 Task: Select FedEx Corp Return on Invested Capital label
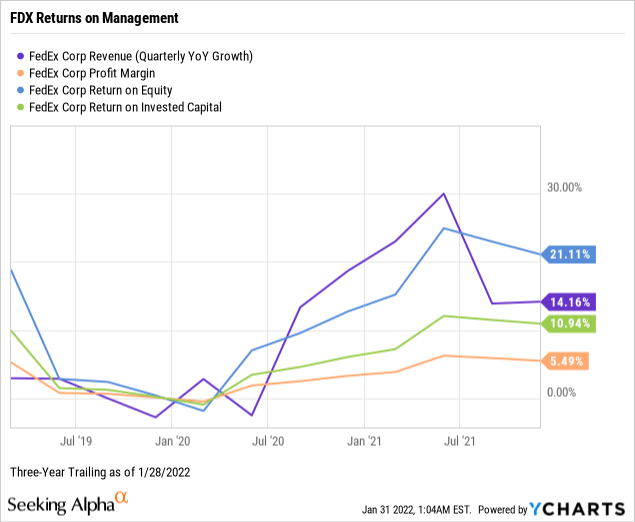126,107
